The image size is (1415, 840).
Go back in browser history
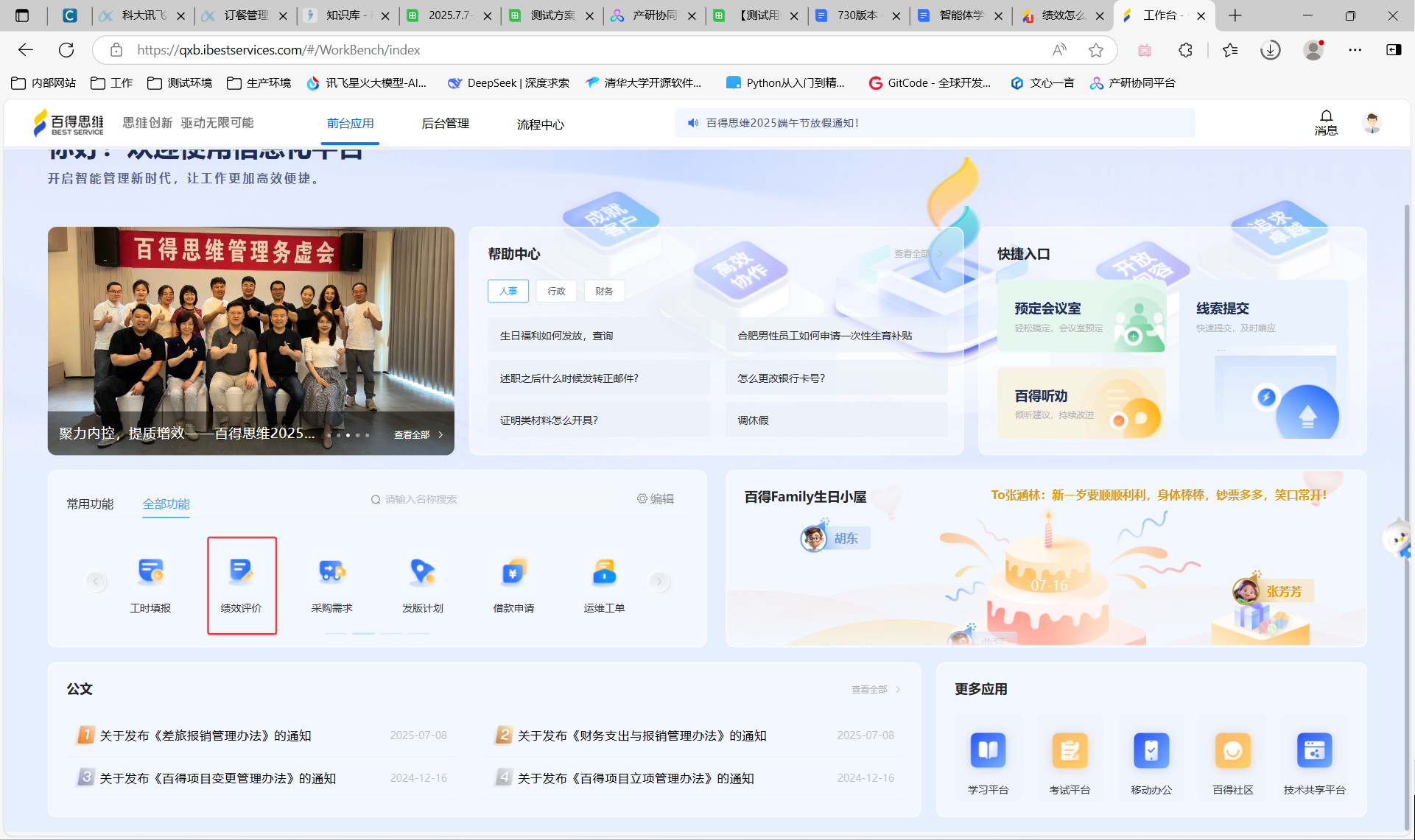click(x=26, y=50)
